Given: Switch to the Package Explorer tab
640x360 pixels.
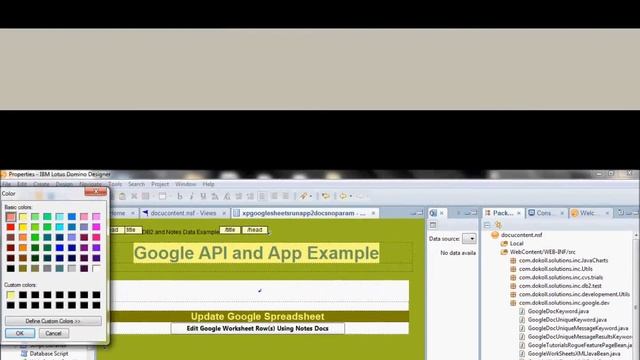Looking at the screenshot, I should pyautogui.click(x=502, y=213).
